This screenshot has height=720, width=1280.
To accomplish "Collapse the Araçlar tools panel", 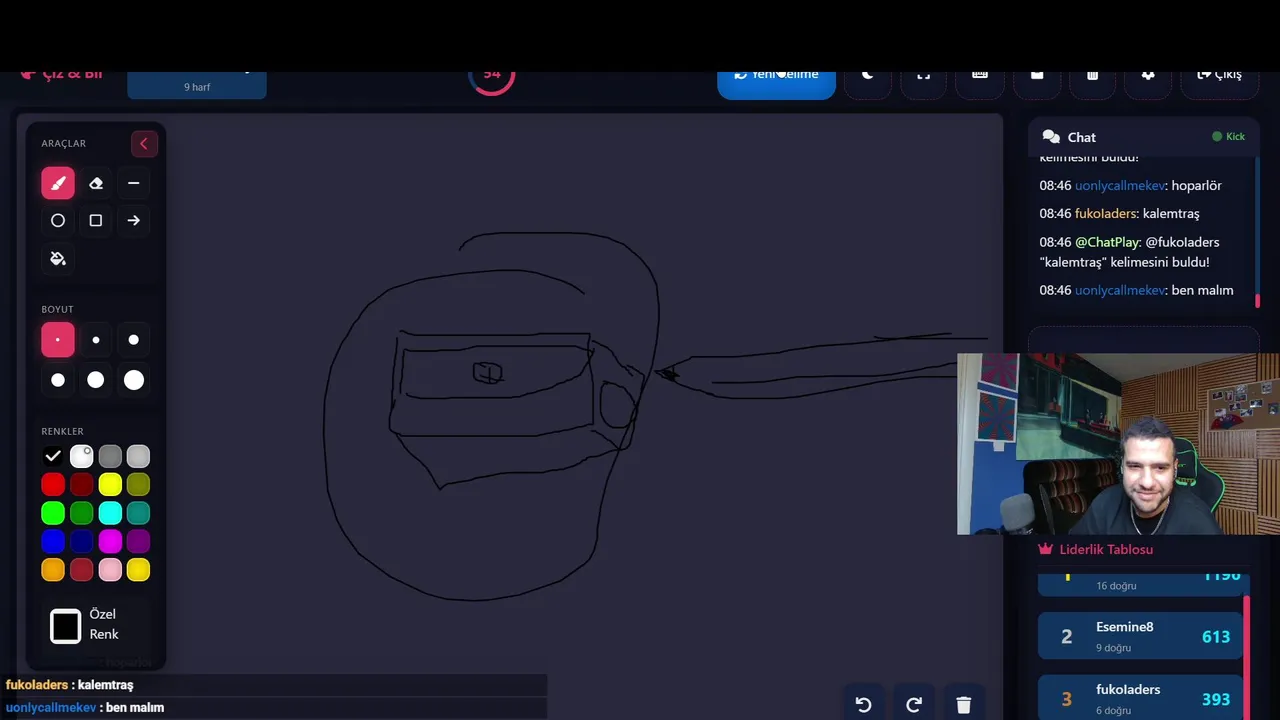I will [x=144, y=144].
